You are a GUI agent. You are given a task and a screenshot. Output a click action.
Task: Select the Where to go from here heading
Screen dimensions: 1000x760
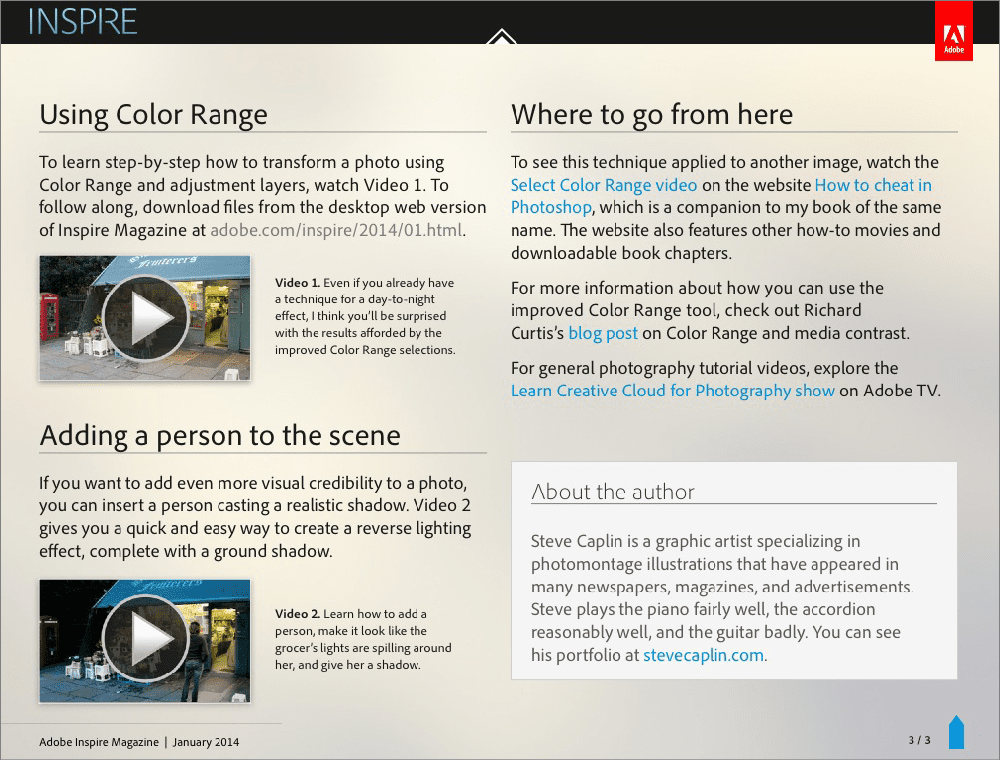(x=651, y=115)
